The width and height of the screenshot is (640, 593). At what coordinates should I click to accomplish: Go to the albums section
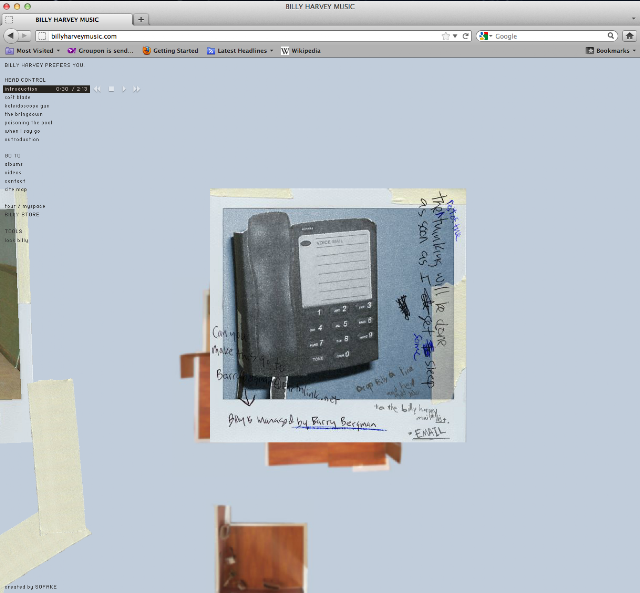coord(13,164)
